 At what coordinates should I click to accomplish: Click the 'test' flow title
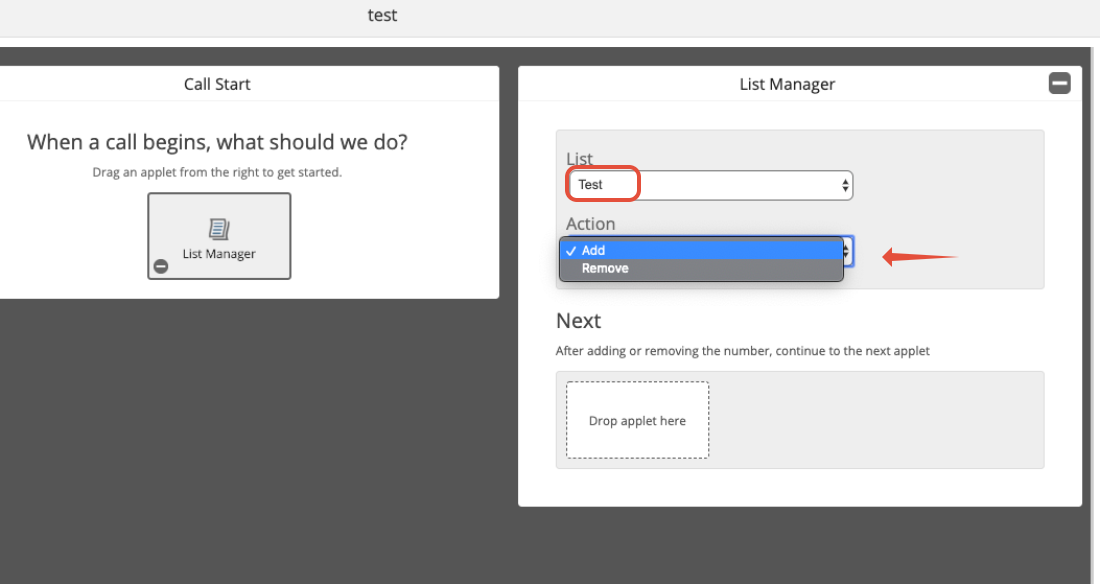coord(382,15)
